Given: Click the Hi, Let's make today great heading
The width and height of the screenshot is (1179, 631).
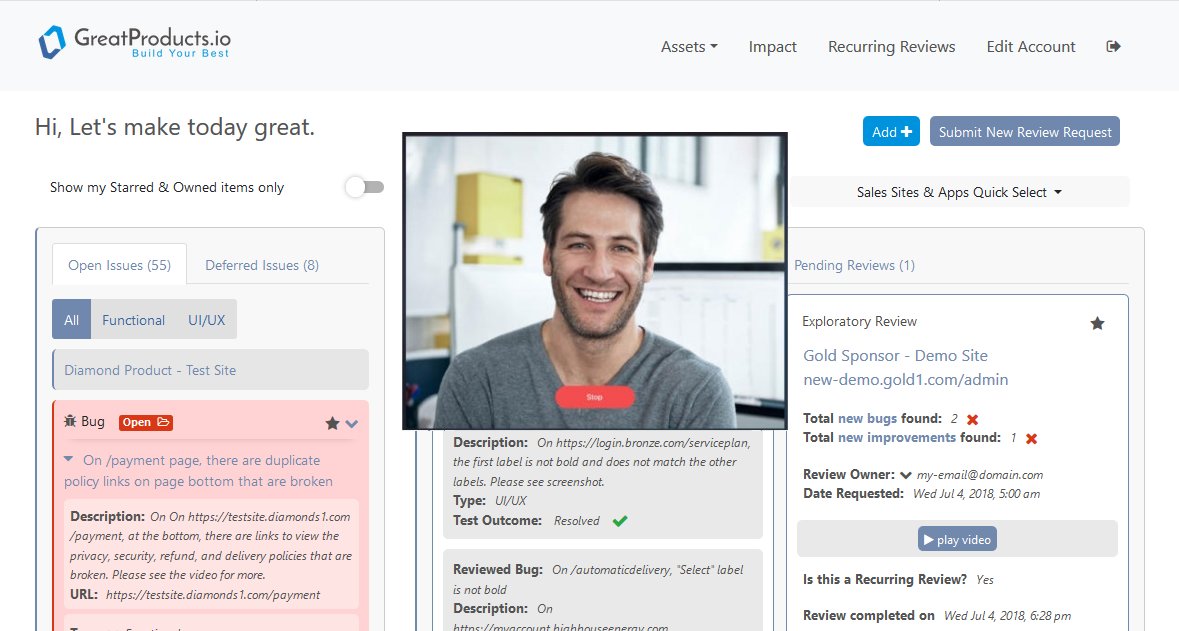Looking at the screenshot, I should (174, 127).
